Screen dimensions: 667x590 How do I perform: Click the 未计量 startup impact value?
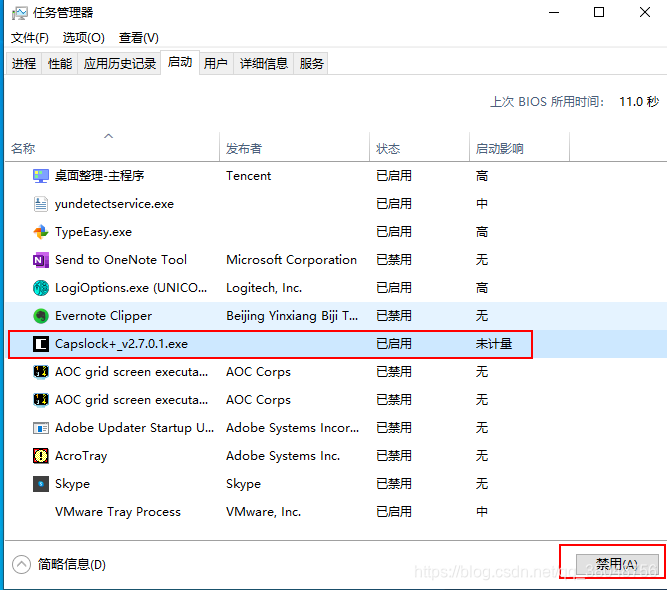494,344
